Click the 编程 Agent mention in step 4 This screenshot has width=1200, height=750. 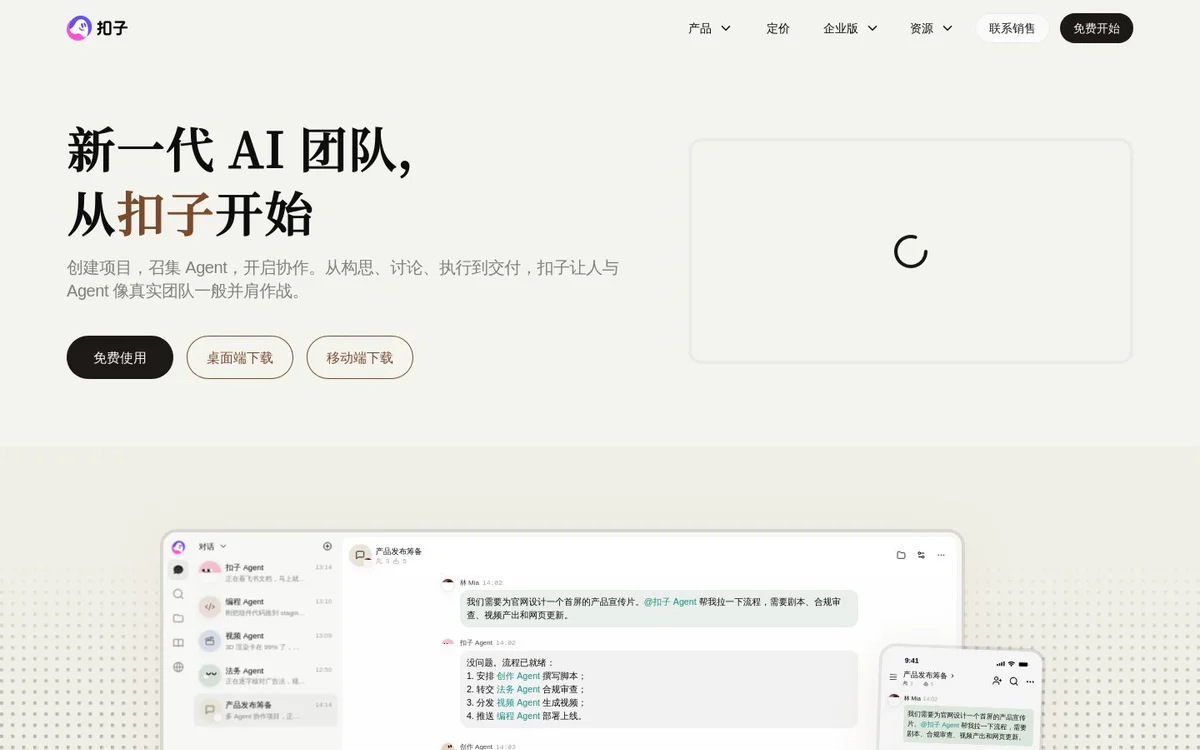(x=518, y=716)
